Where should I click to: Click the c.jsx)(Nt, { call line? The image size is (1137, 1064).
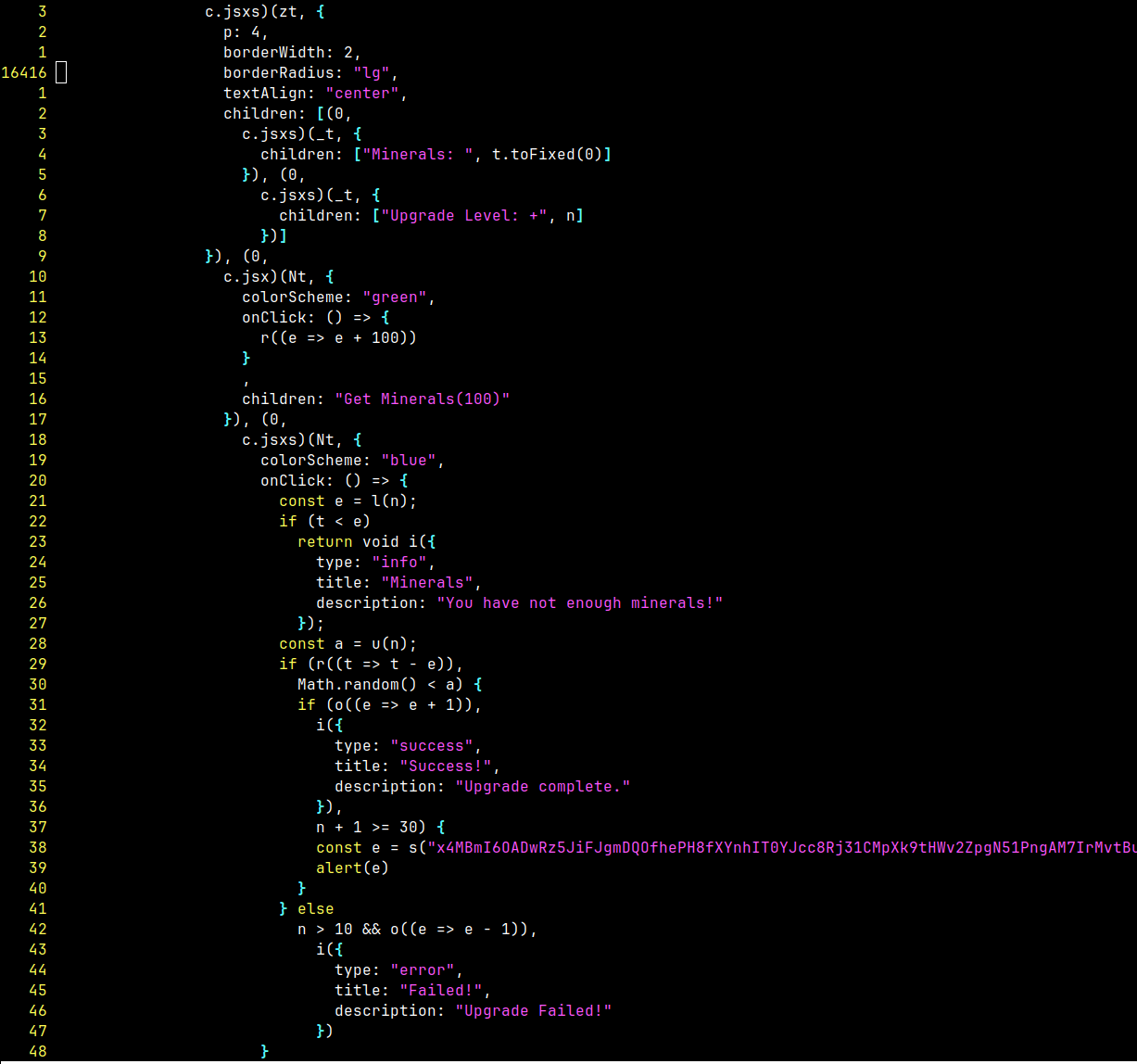pyautogui.click(x=278, y=276)
